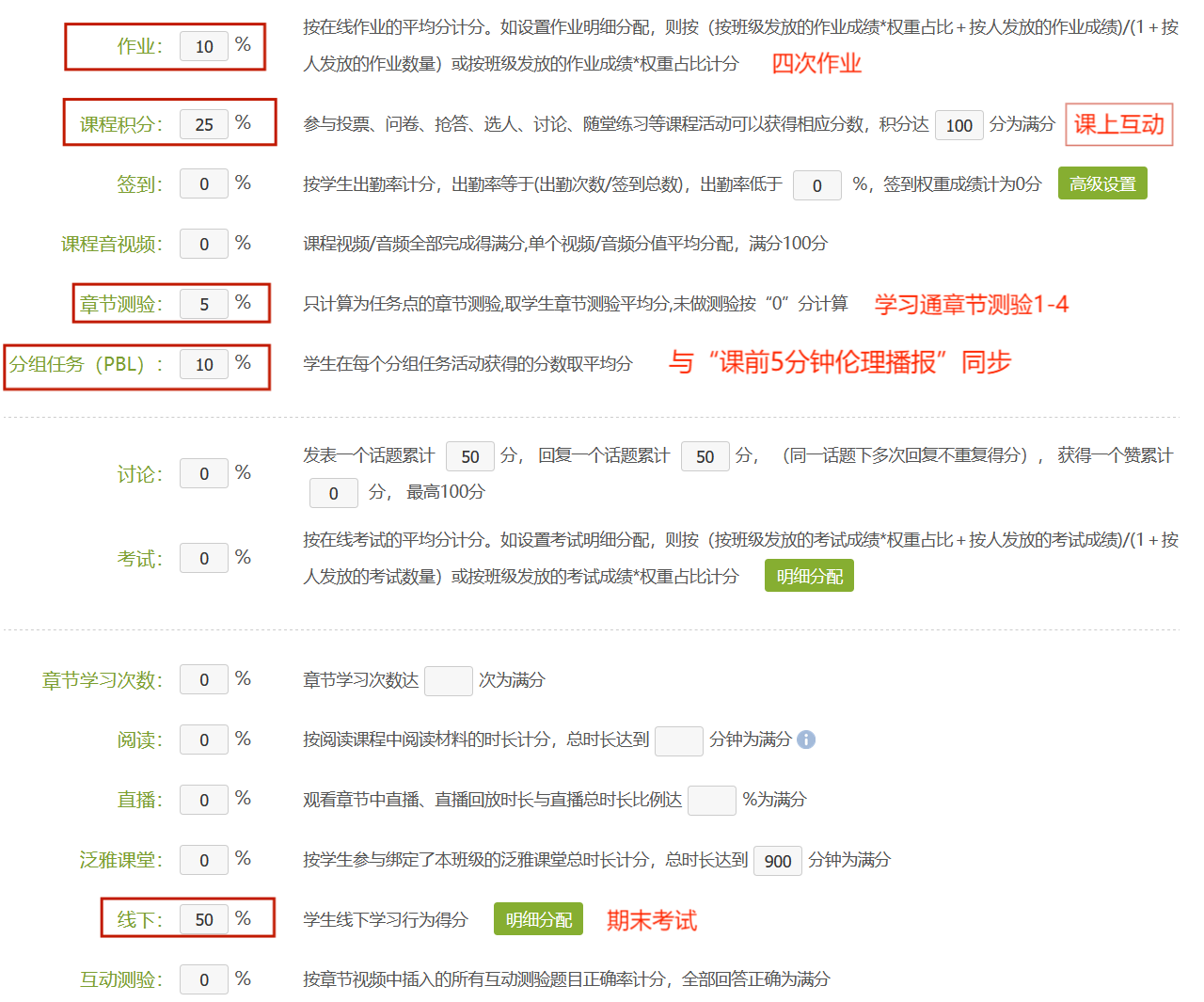The width and height of the screenshot is (1204, 1002).
Task: Click the 作业 weight input field
Action: point(204,46)
